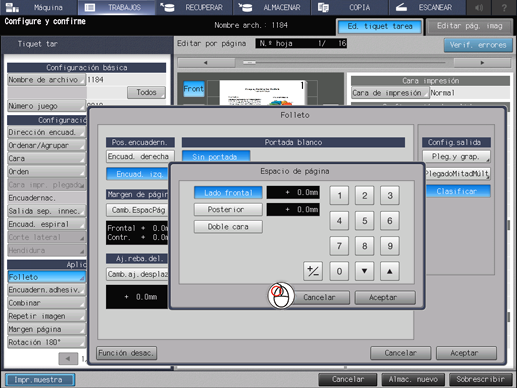Open Dirección encuad. setting
Image resolution: width=517 pixels, height=388 pixels.
click(x=46, y=132)
